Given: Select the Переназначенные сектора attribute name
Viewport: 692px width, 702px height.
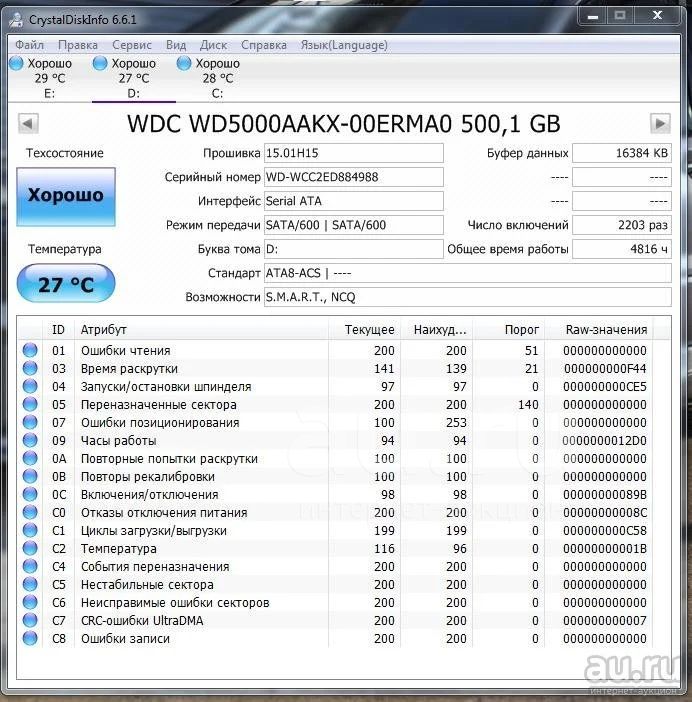Looking at the screenshot, I should click(x=158, y=405).
